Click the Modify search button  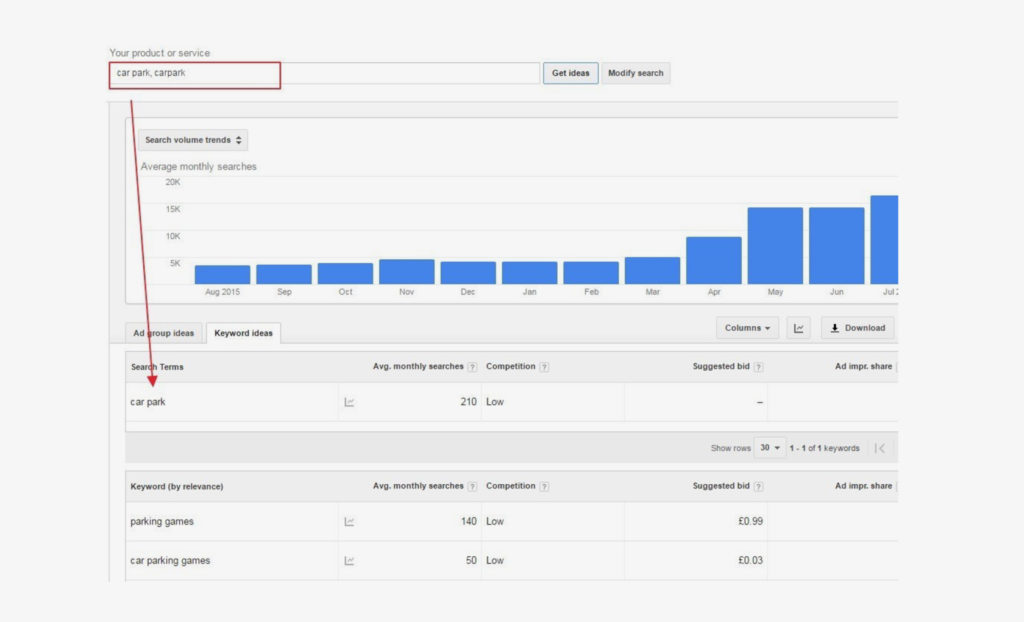point(635,73)
